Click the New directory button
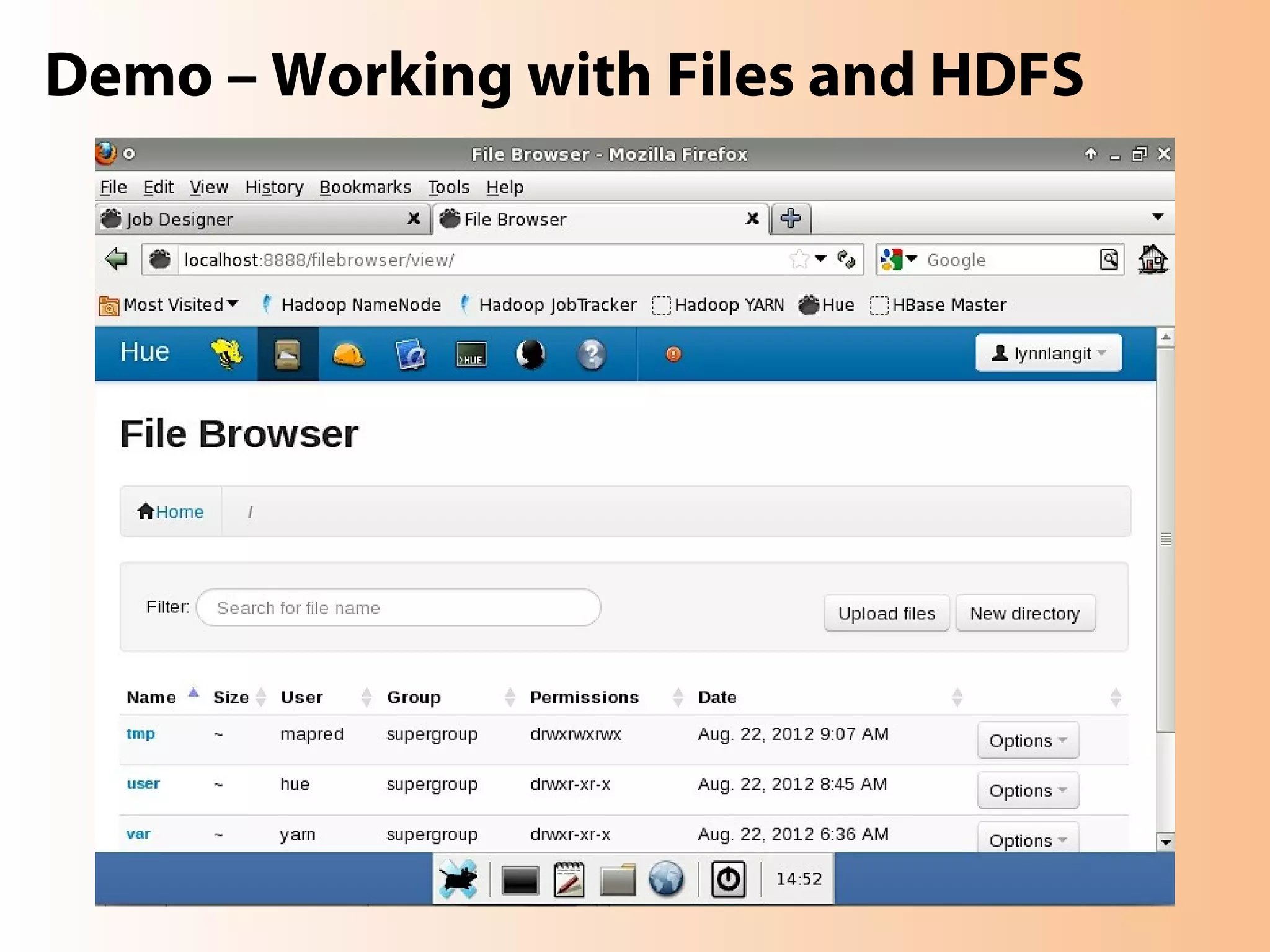Image resolution: width=1270 pixels, height=952 pixels. [x=1025, y=613]
